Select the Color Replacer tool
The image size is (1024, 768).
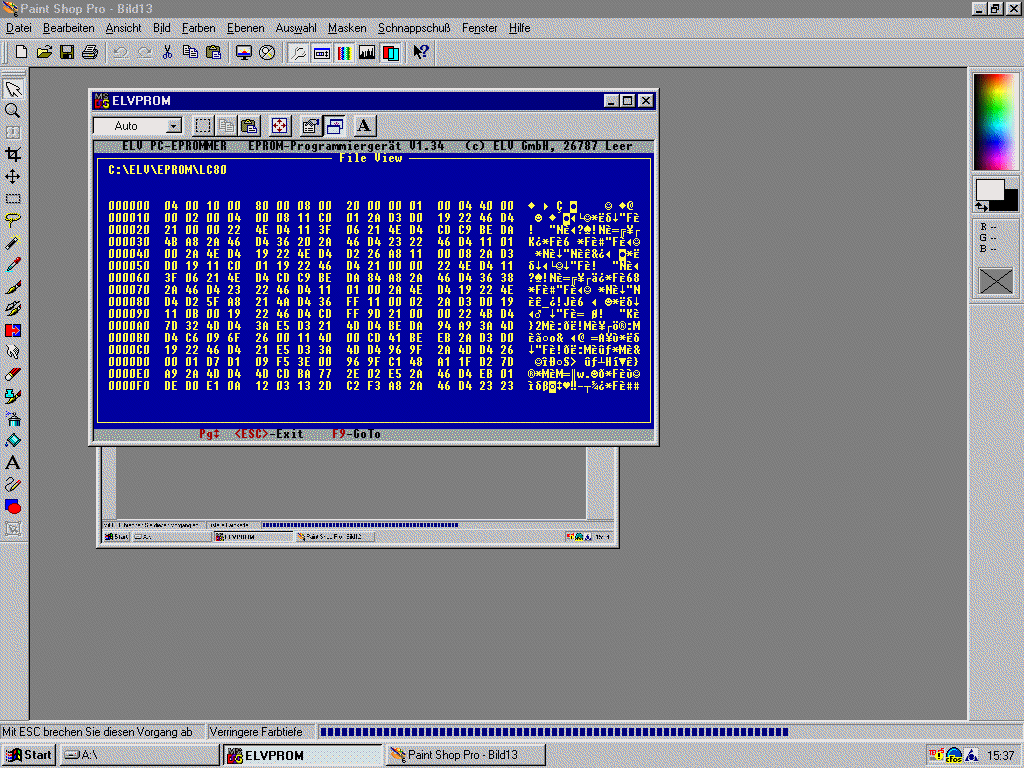(x=13, y=330)
